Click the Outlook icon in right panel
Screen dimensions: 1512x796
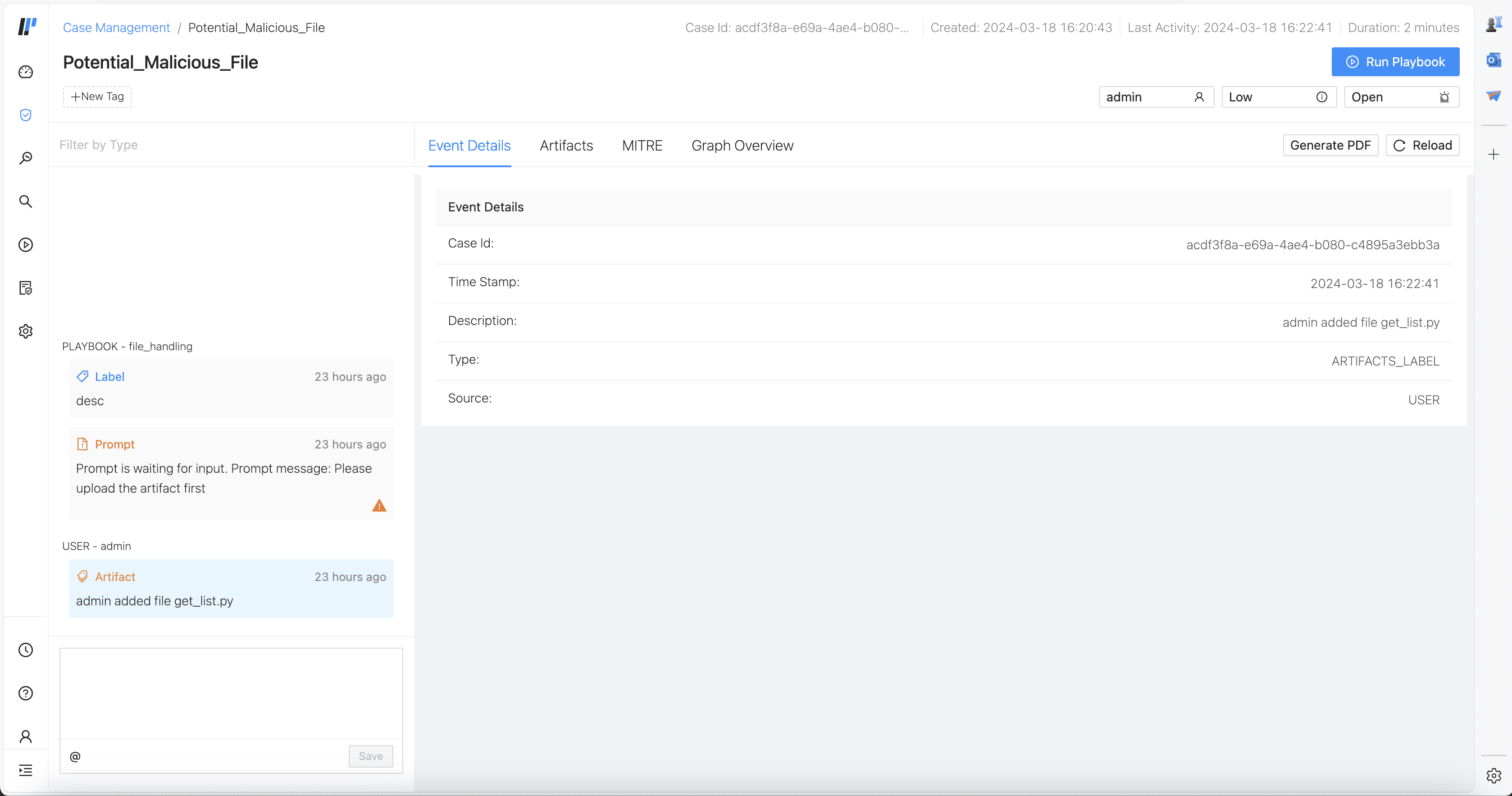(x=1493, y=60)
